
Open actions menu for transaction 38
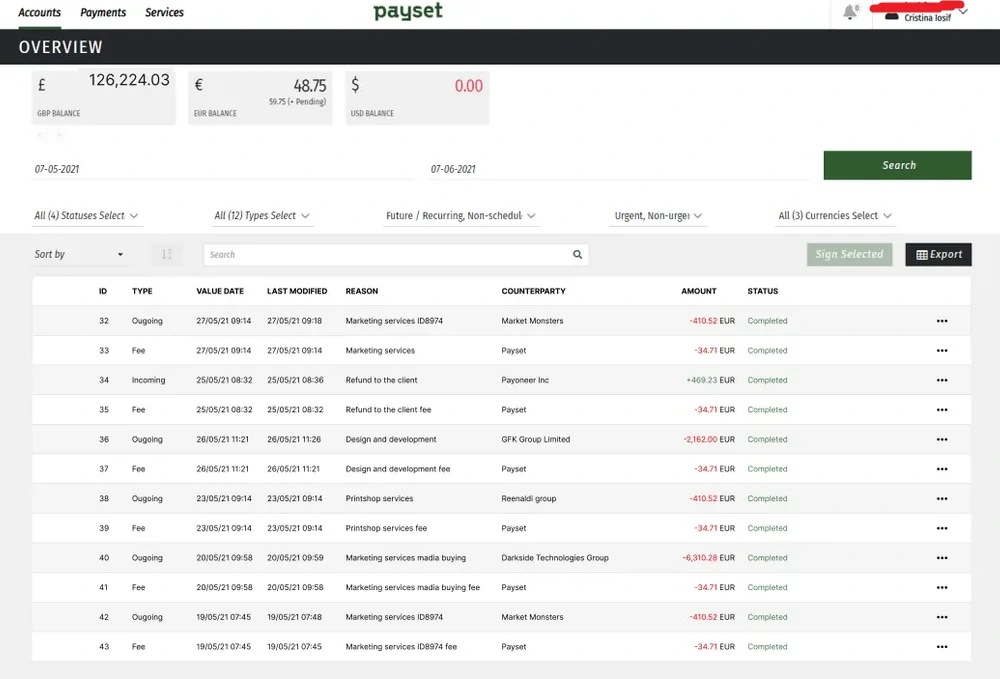click(x=941, y=499)
